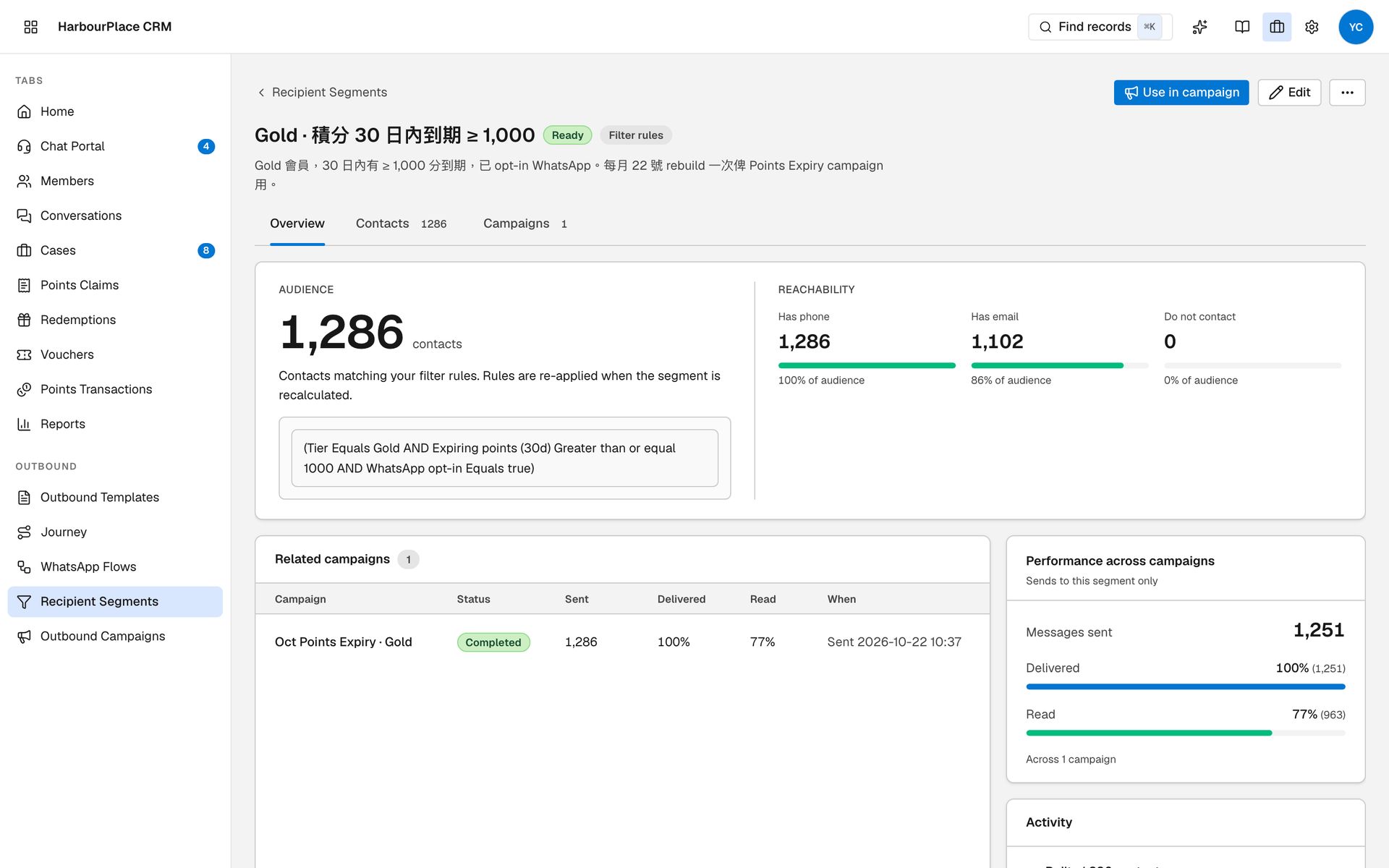Image resolution: width=1389 pixels, height=868 pixels.
Task: Open Cases in sidebar
Action: tap(115, 250)
